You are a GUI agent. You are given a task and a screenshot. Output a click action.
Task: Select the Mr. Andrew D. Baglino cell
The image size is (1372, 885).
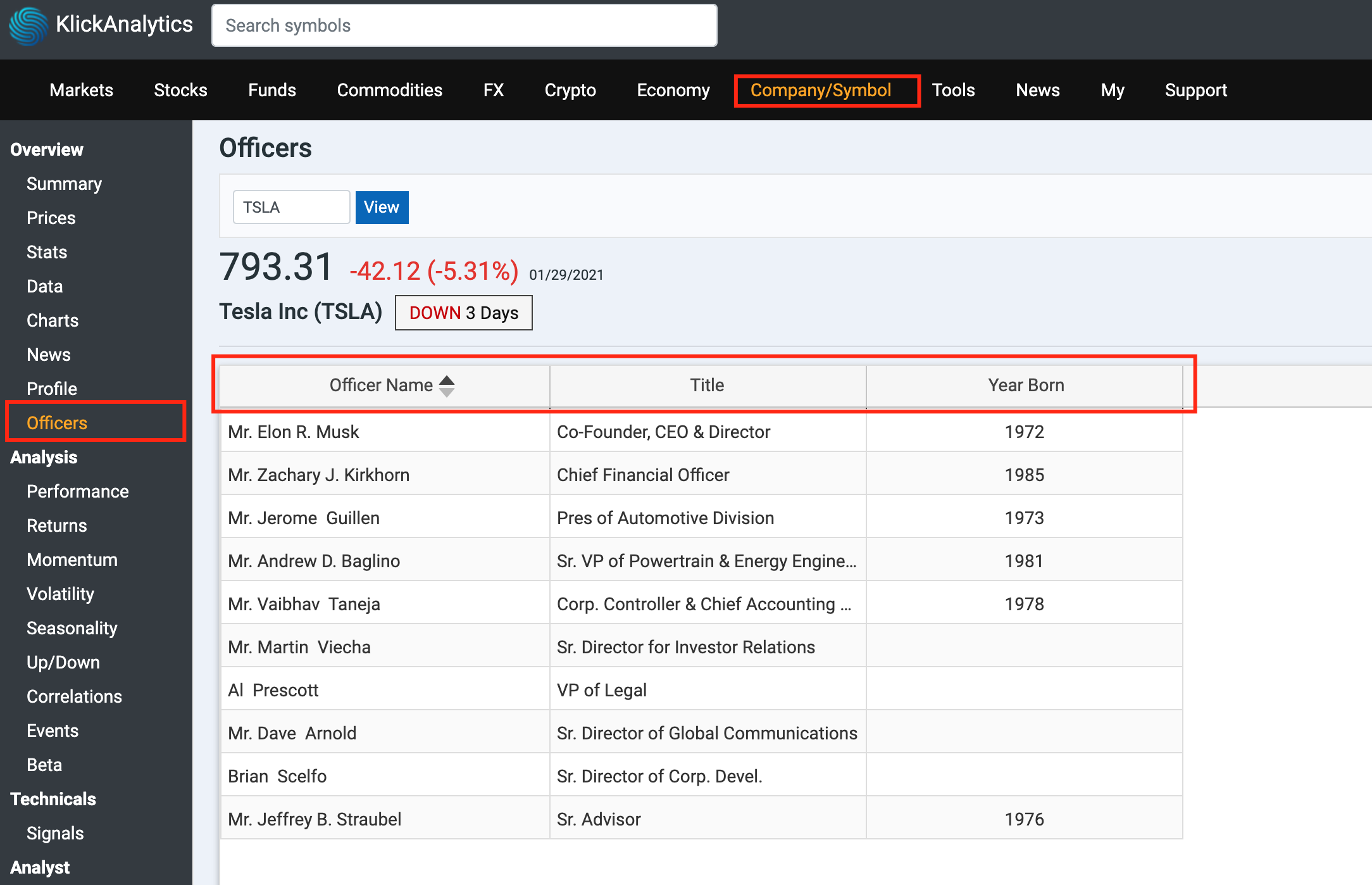[x=385, y=561]
